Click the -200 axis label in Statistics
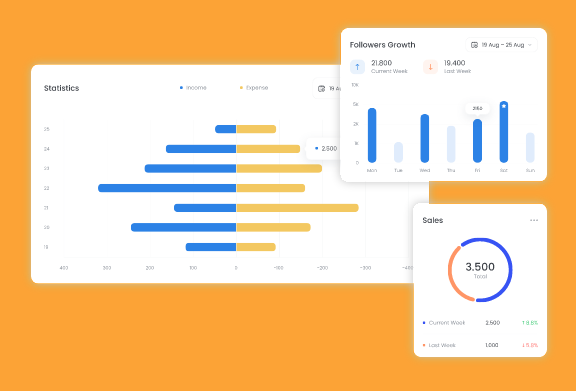 point(322,268)
